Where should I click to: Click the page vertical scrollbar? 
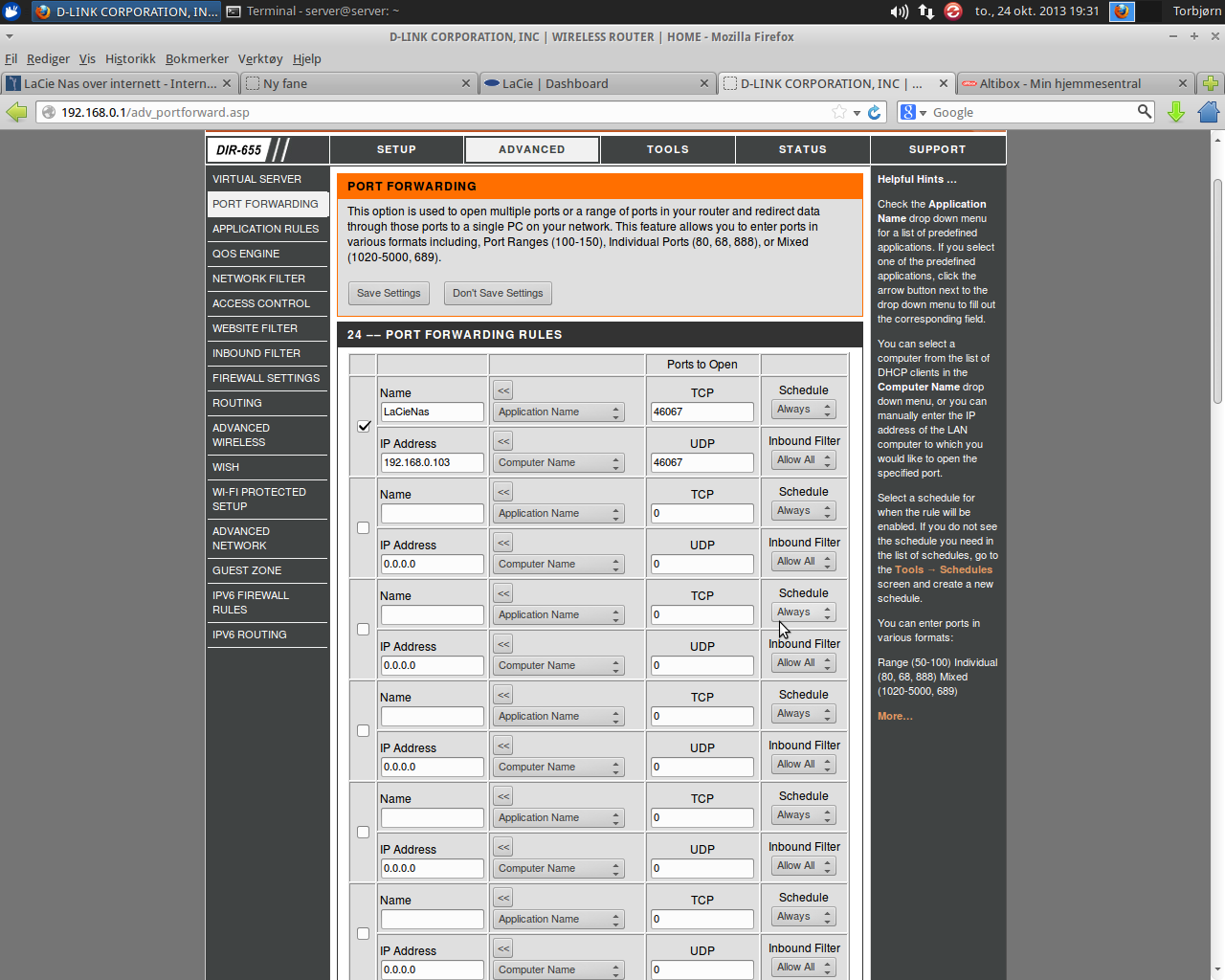[x=1217, y=291]
